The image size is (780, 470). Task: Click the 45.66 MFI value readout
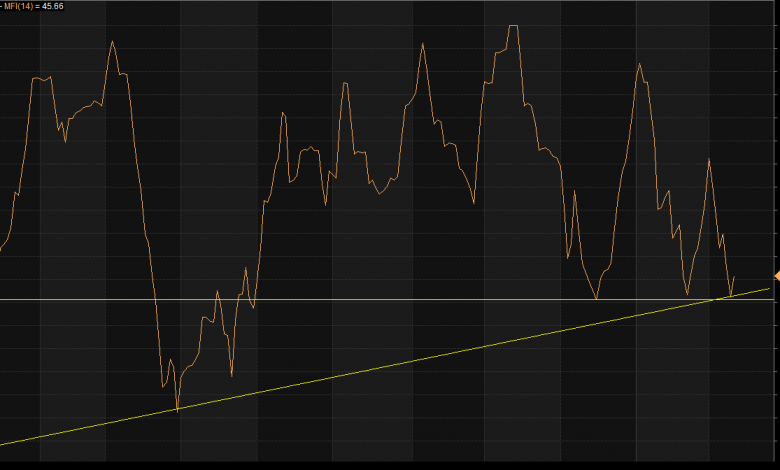tap(53, 6)
